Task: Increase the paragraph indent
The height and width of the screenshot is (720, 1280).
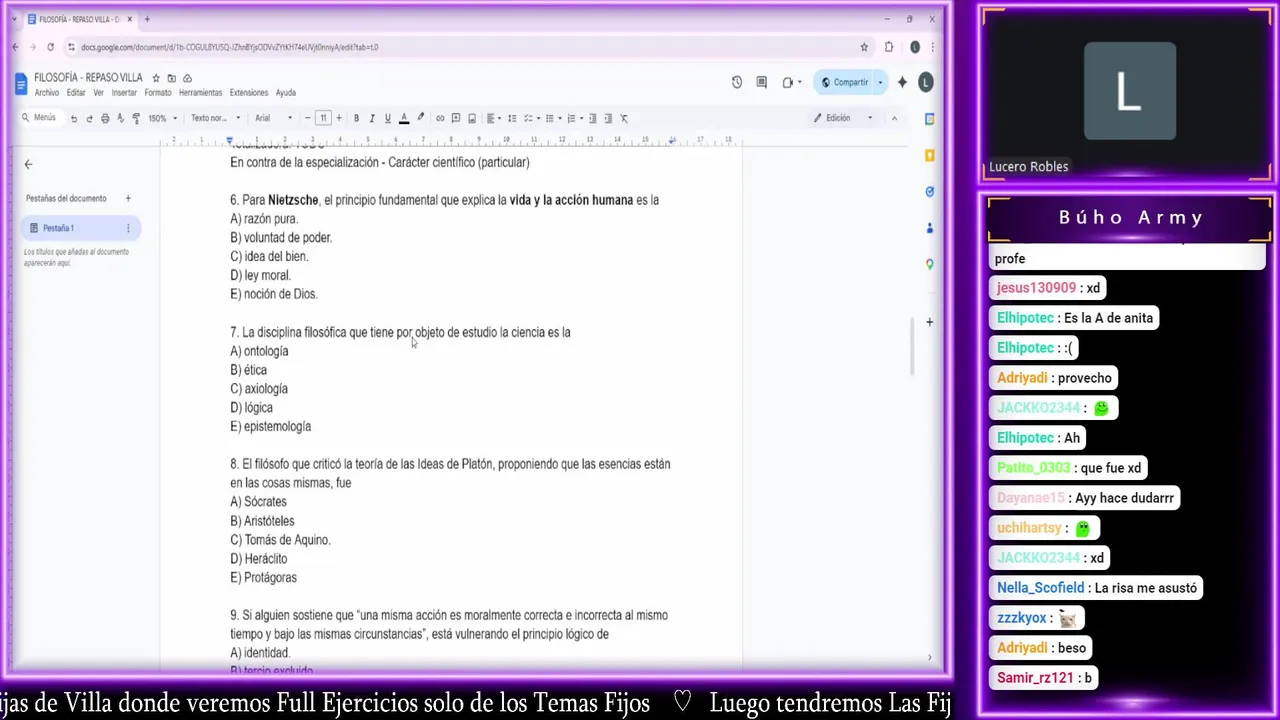Action: (x=608, y=118)
